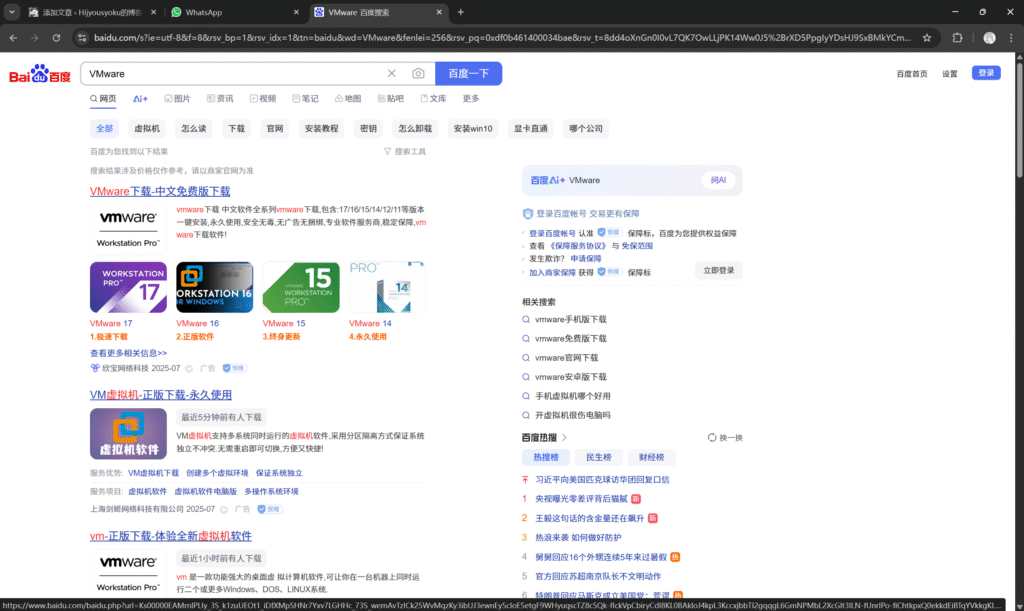Screen dimensions: 1024x611
Task: View site information icon in address bar
Action: 82,38
